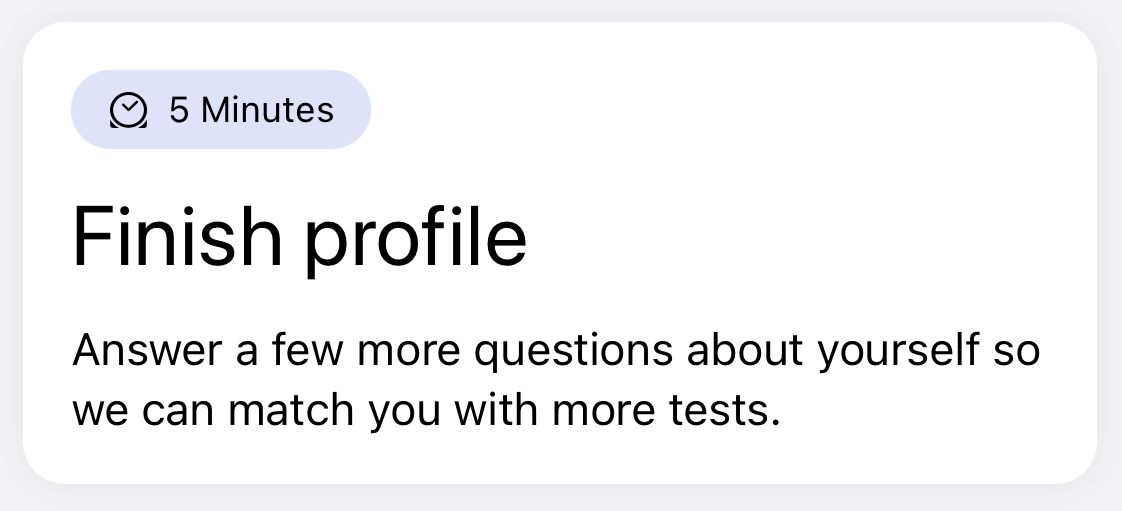Select the 5 Minutes duration label
Viewport: 1122px width, 511px height.
(x=251, y=110)
